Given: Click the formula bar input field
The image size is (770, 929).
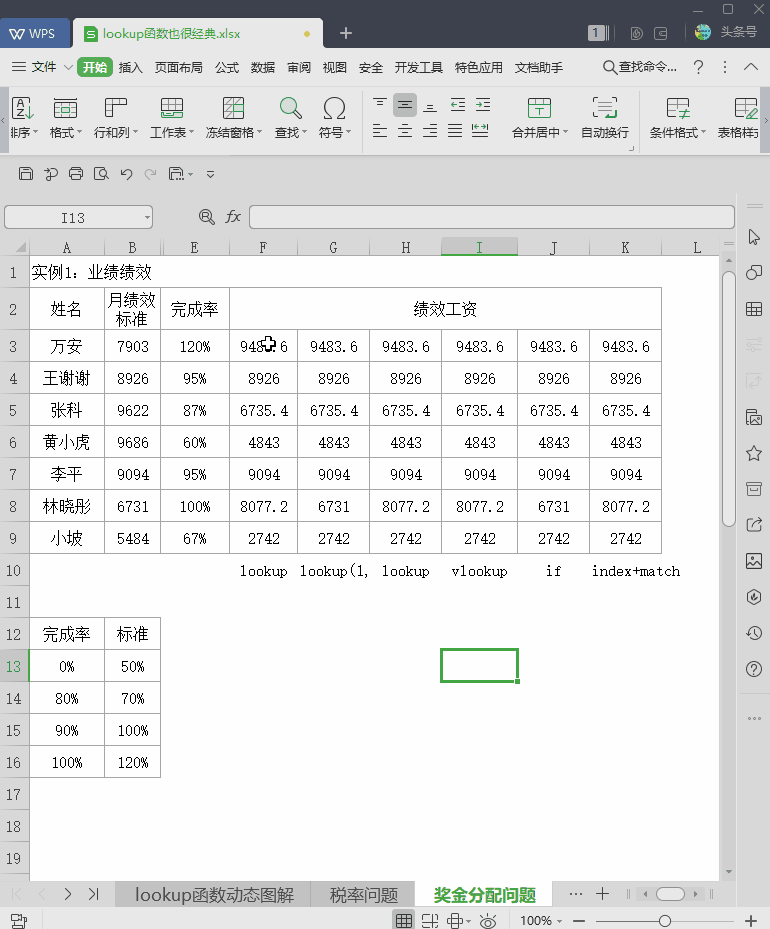Looking at the screenshot, I should (492, 217).
